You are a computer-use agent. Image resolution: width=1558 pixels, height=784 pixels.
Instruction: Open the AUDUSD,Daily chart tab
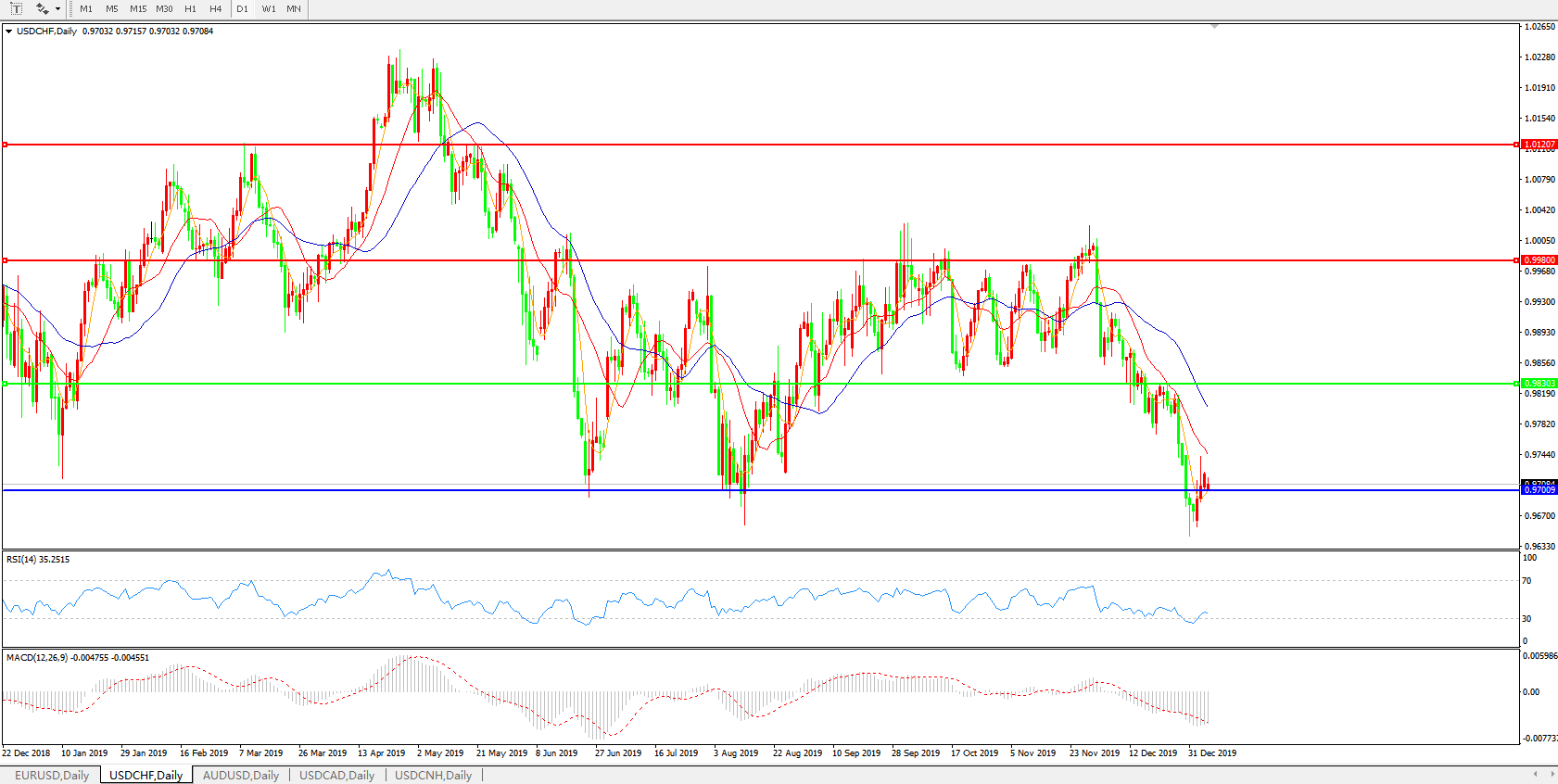[x=240, y=775]
